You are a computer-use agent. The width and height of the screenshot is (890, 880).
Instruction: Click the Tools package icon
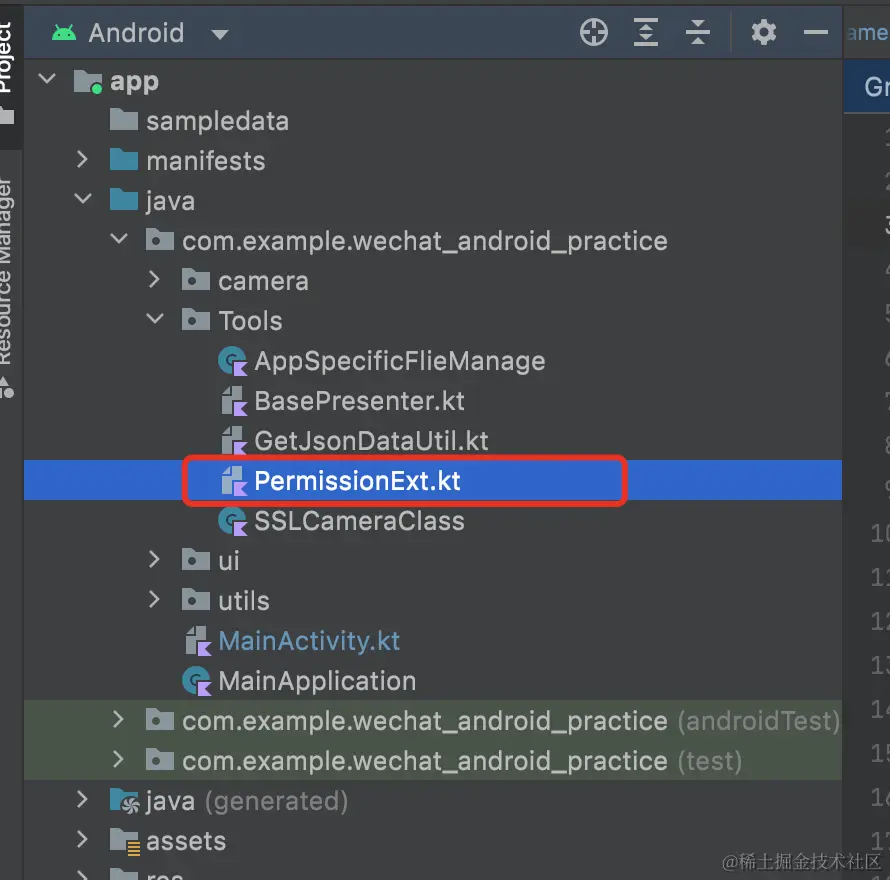(x=196, y=320)
